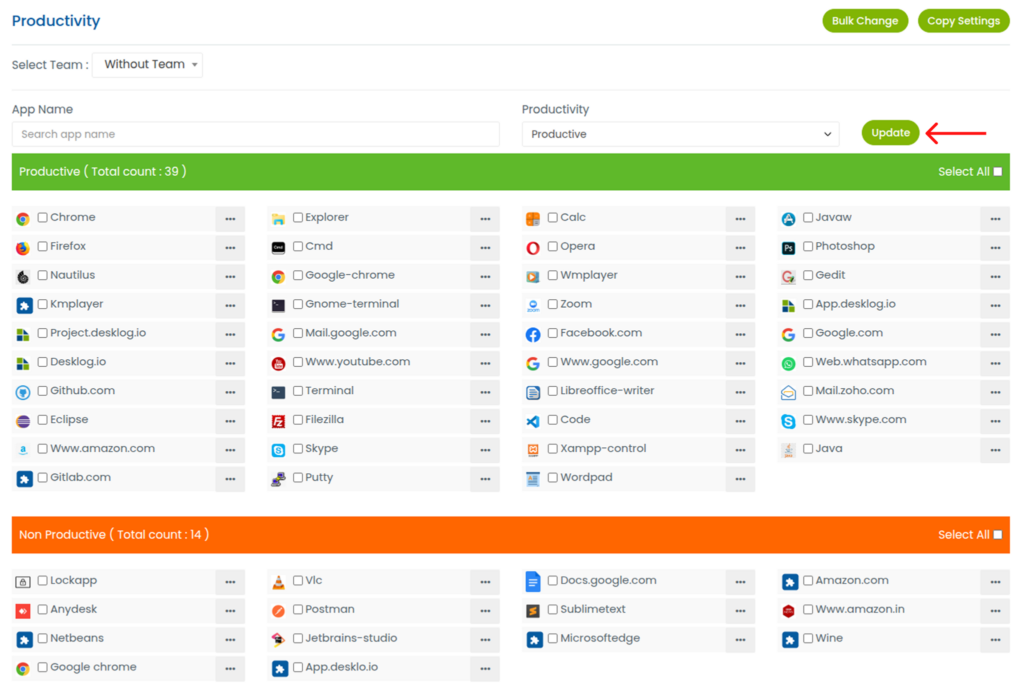This screenshot has width=1024, height=690.
Task: Click the Web.whatsapp.com icon
Action: tap(788, 364)
